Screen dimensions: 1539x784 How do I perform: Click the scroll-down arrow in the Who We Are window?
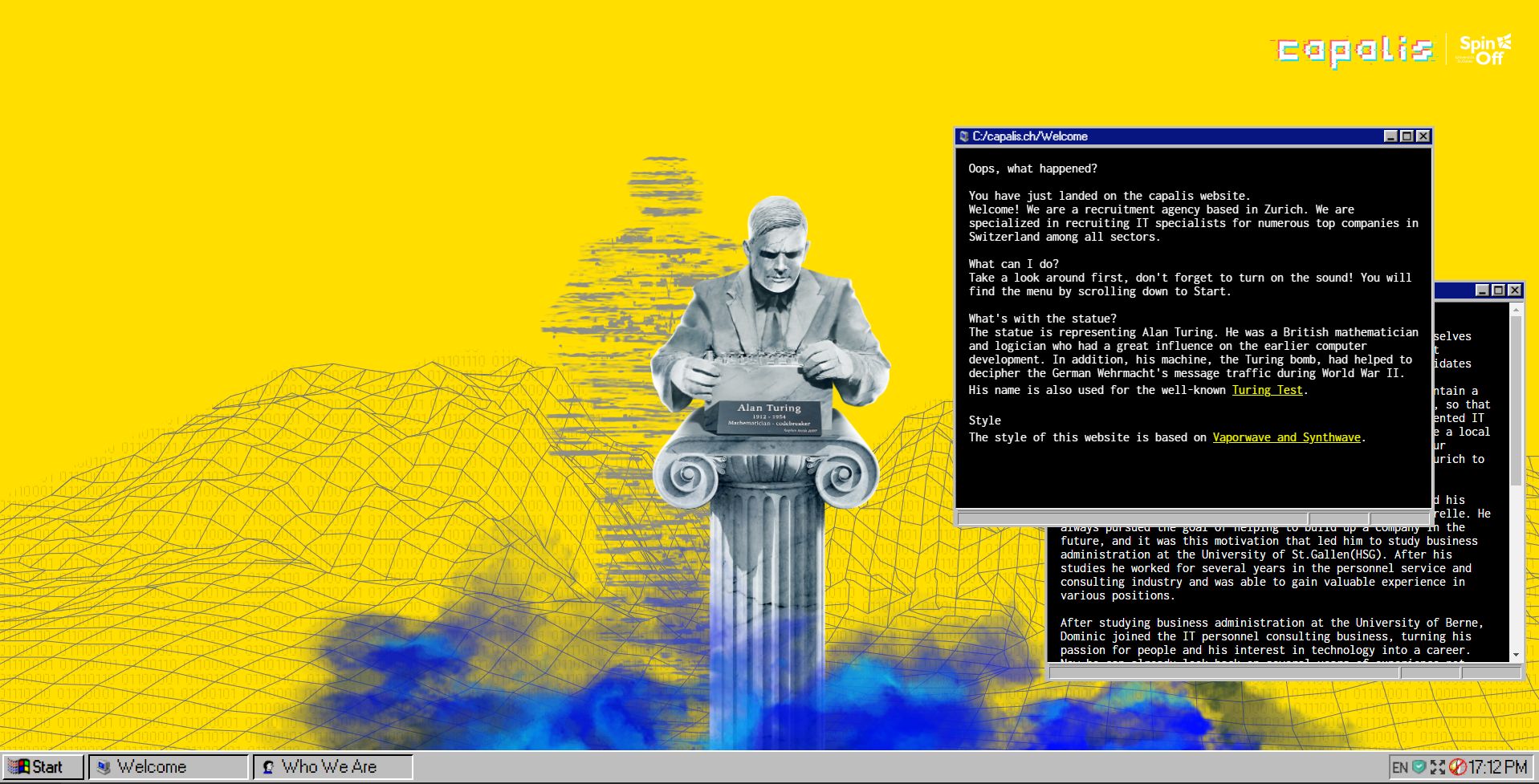tap(1516, 655)
